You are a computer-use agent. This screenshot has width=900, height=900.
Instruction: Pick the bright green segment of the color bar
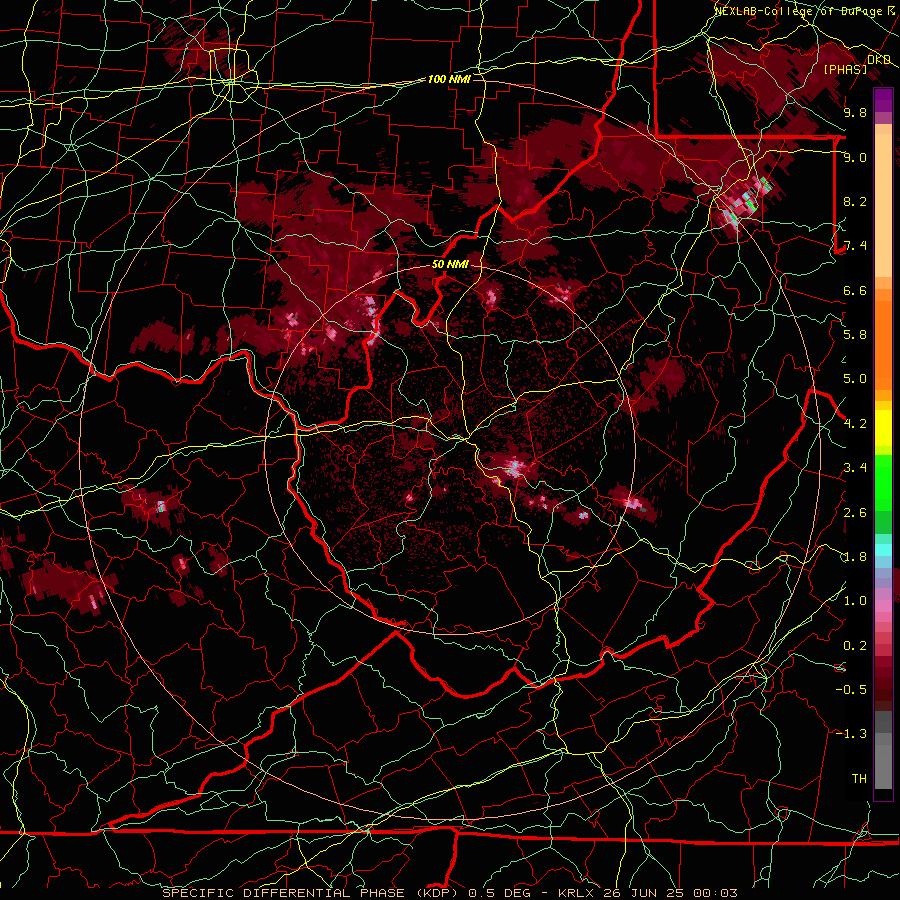tap(883, 482)
